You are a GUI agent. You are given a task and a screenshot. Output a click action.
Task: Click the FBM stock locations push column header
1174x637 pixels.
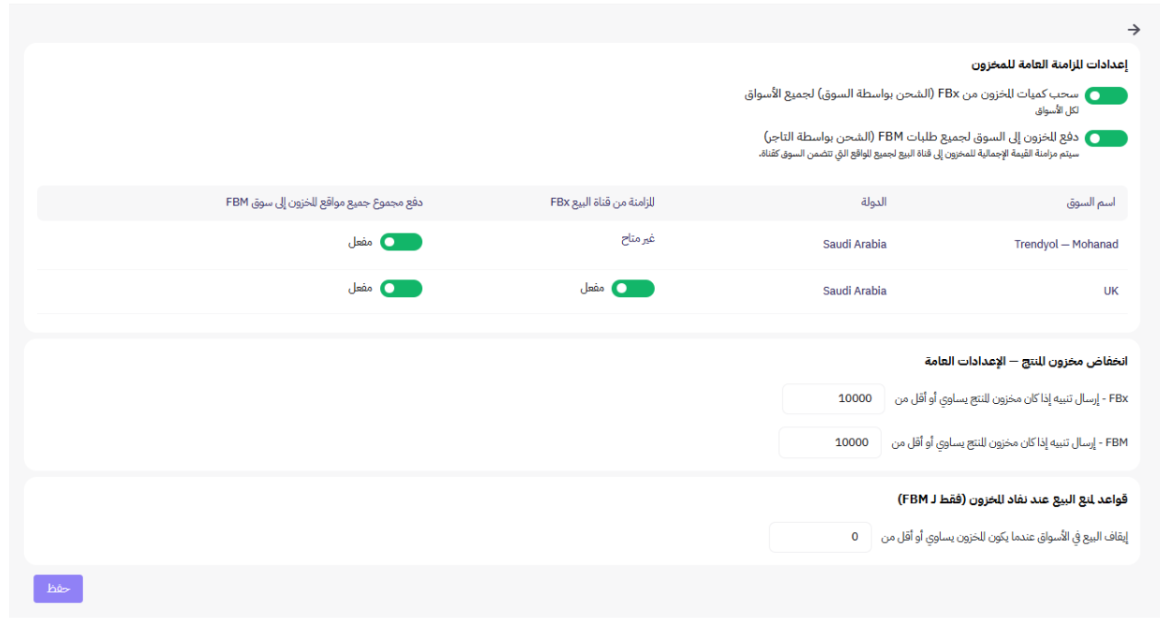pos(323,202)
